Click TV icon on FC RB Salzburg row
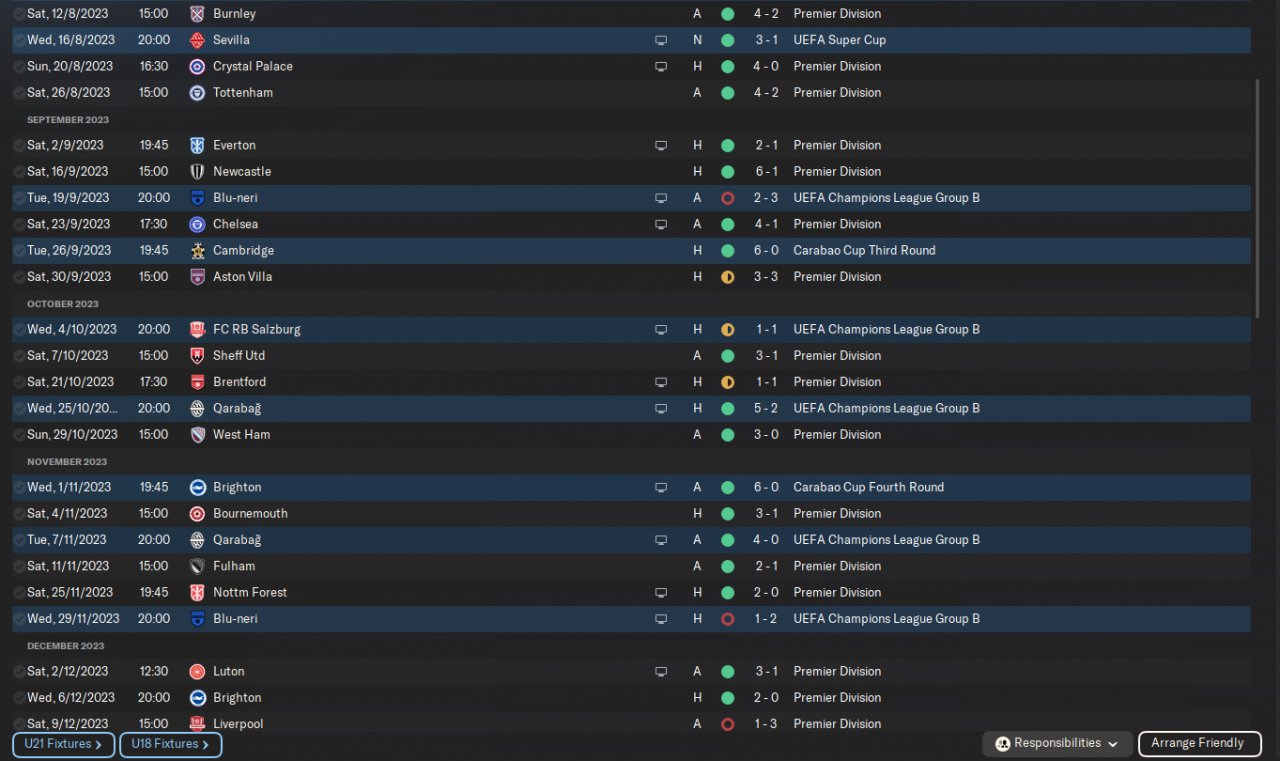This screenshot has width=1280, height=761. (661, 329)
